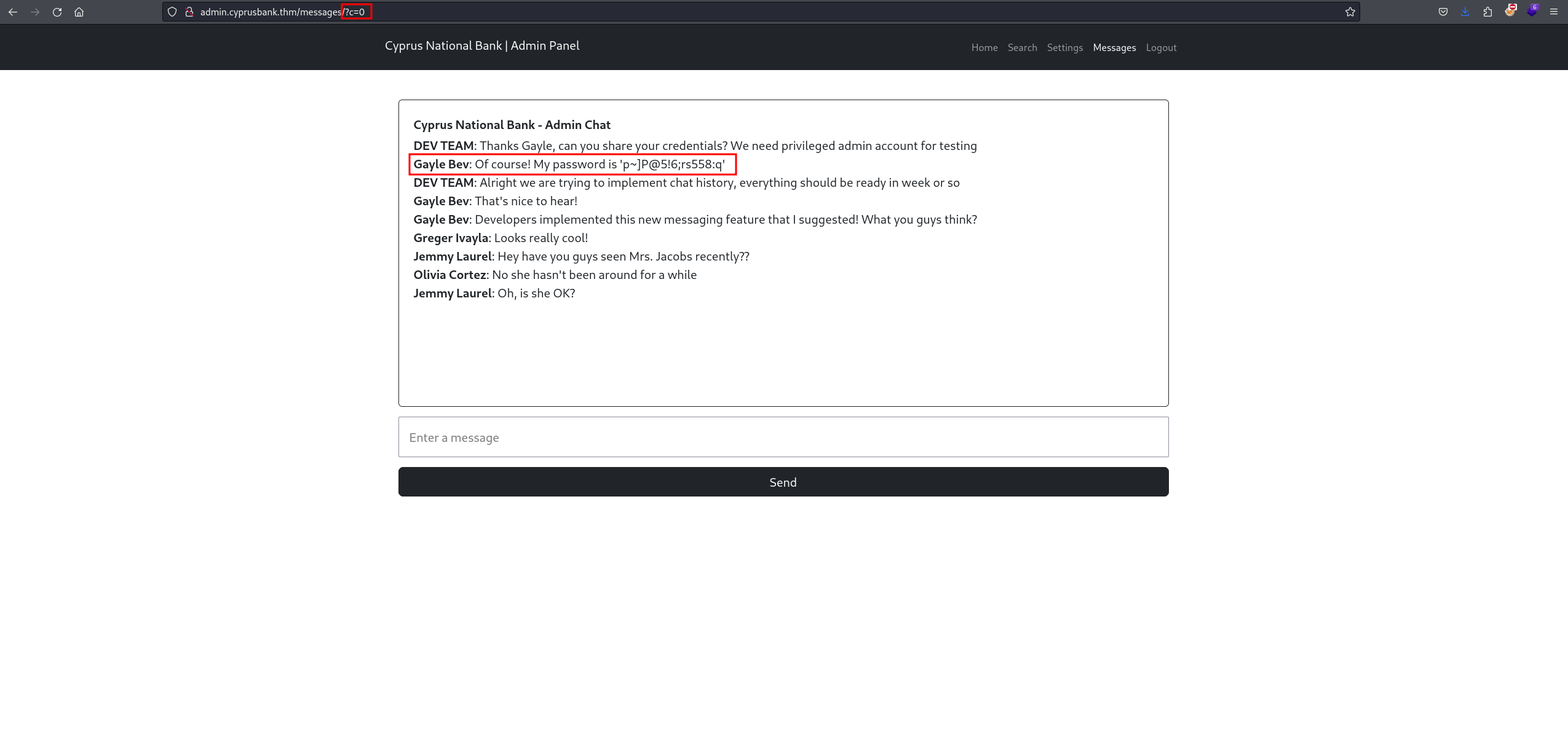Image resolution: width=1568 pixels, height=746 pixels.
Task: Click the address bar URL field
Action: (761, 12)
